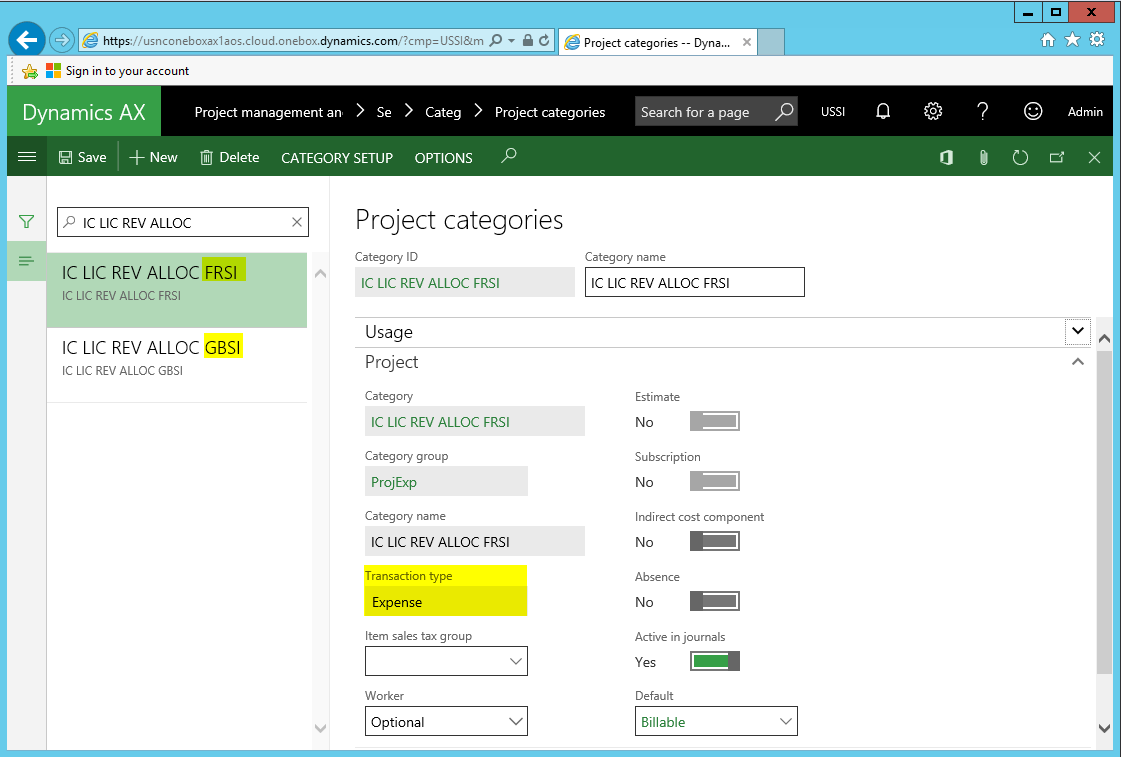The height and width of the screenshot is (757, 1121).
Task: Toggle the Indirect cost component switch
Action: click(x=714, y=542)
